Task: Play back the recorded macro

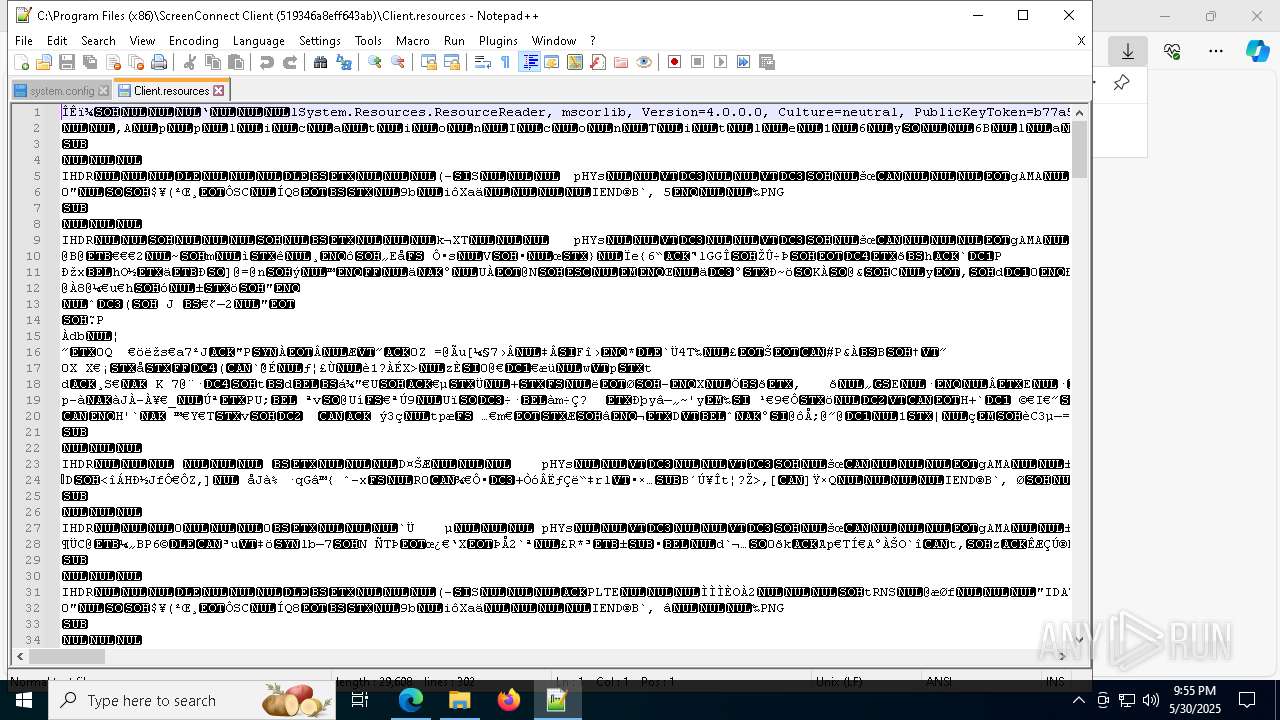Action: [x=721, y=62]
